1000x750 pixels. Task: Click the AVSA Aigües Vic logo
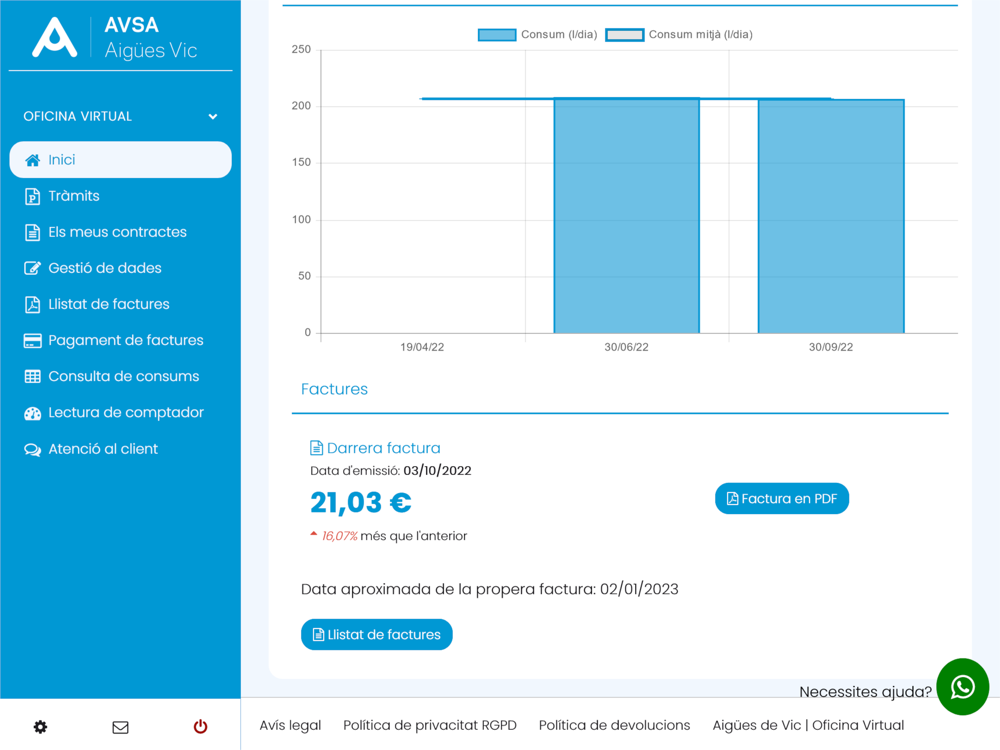pyautogui.click(x=115, y=38)
